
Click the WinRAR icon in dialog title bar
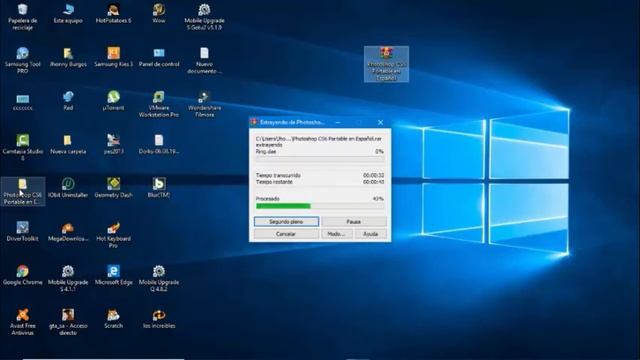tap(254, 122)
